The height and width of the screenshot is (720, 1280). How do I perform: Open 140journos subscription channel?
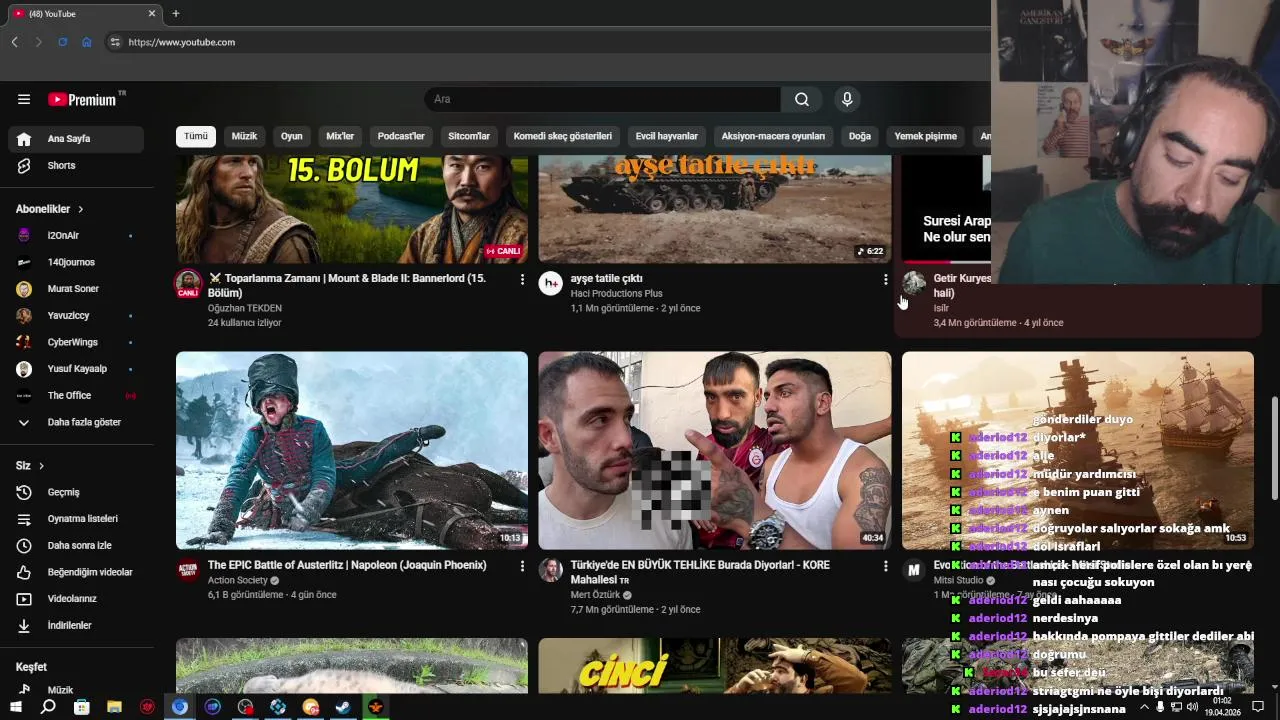76,262
